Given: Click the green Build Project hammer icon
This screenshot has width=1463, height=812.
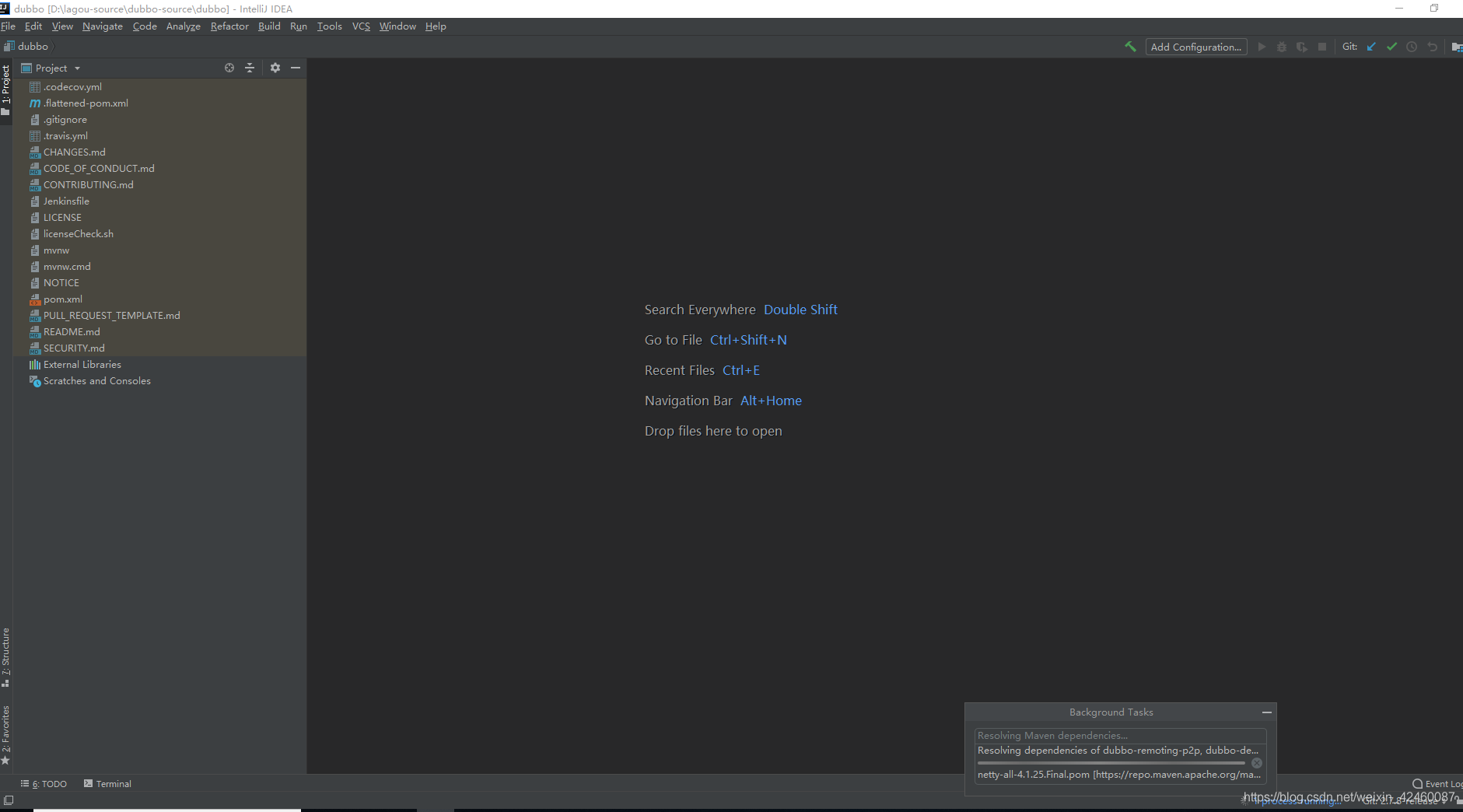Looking at the screenshot, I should click(1130, 47).
